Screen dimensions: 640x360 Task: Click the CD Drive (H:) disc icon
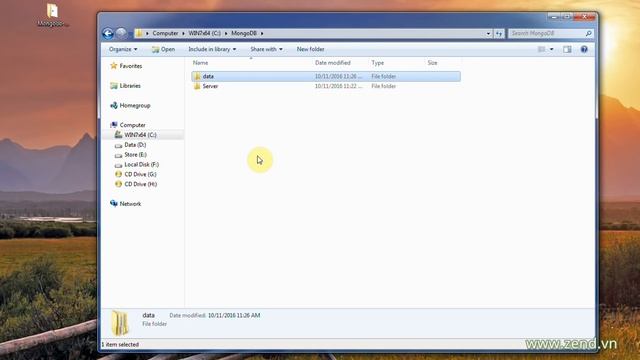(118, 184)
